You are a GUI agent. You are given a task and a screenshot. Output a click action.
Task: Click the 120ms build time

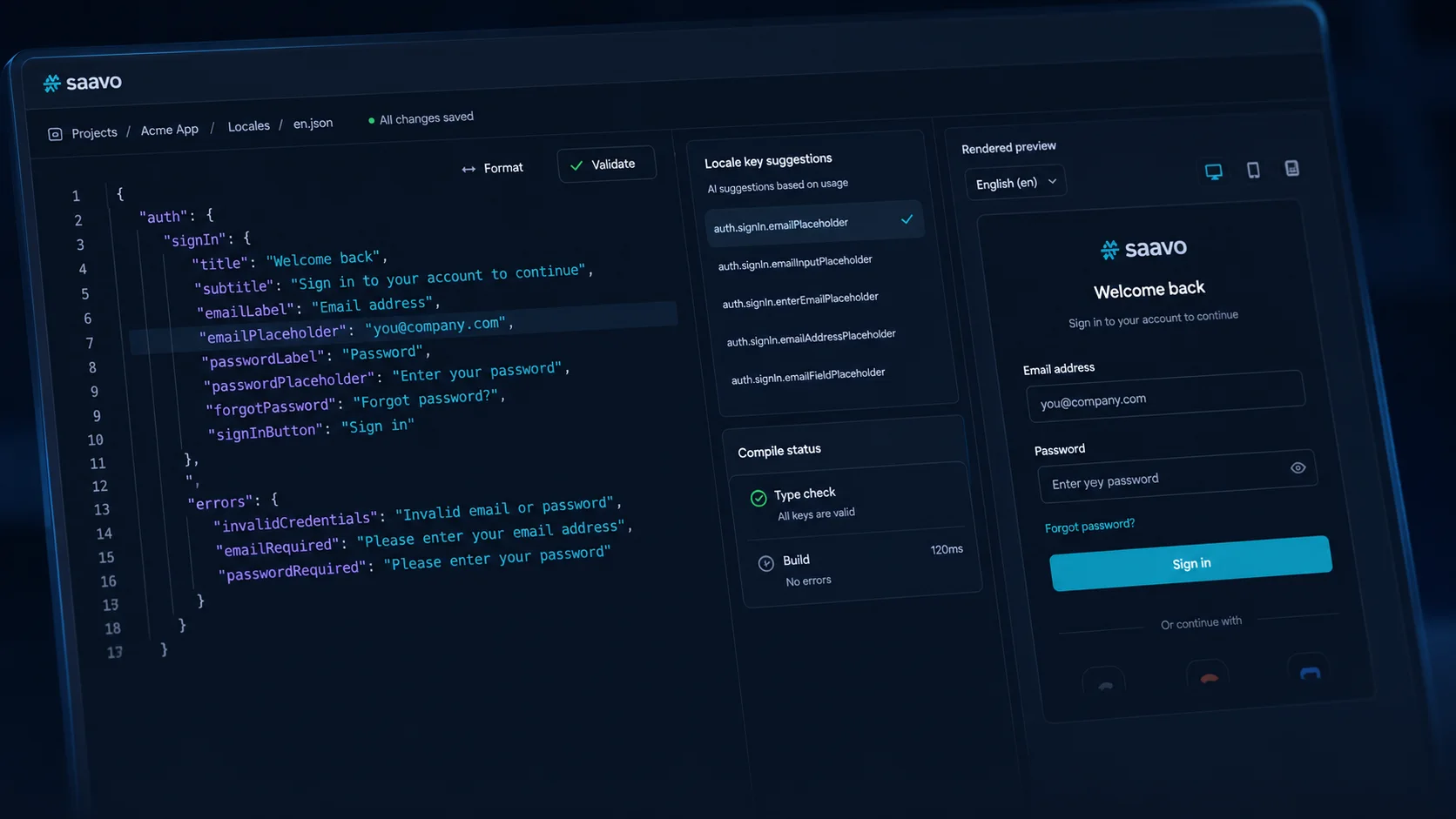[947, 550]
